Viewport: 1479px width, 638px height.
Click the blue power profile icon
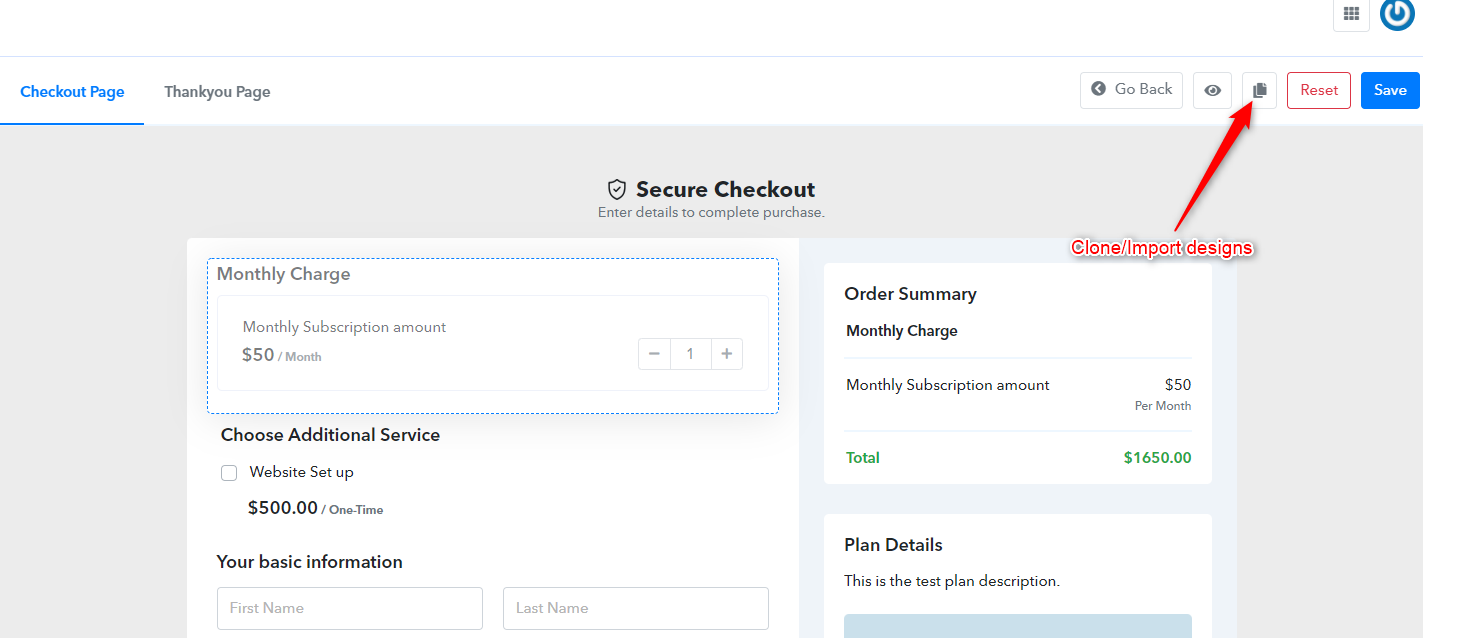pos(1397,14)
